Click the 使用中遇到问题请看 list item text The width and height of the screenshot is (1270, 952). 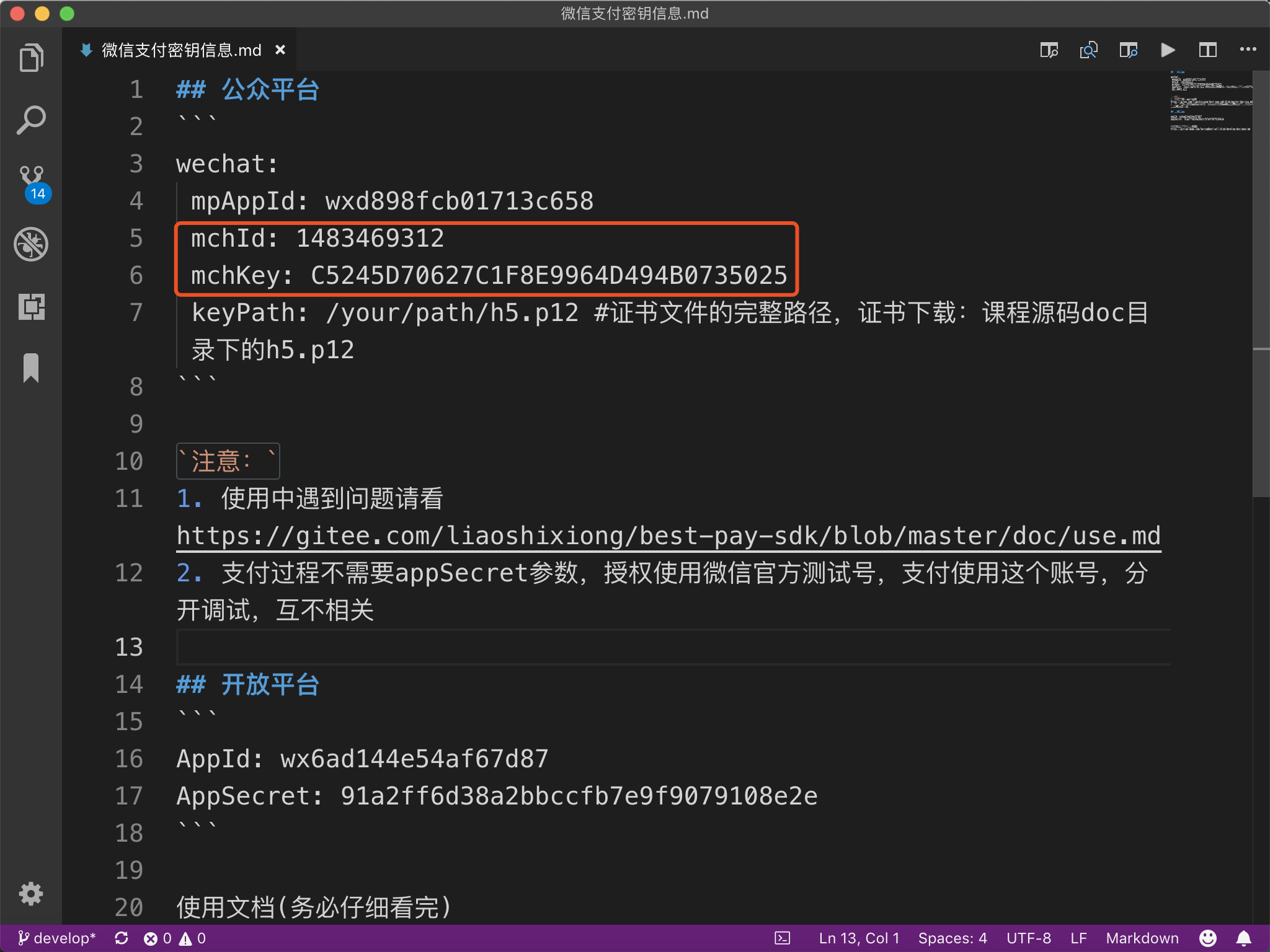pyautogui.click(x=332, y=499)
